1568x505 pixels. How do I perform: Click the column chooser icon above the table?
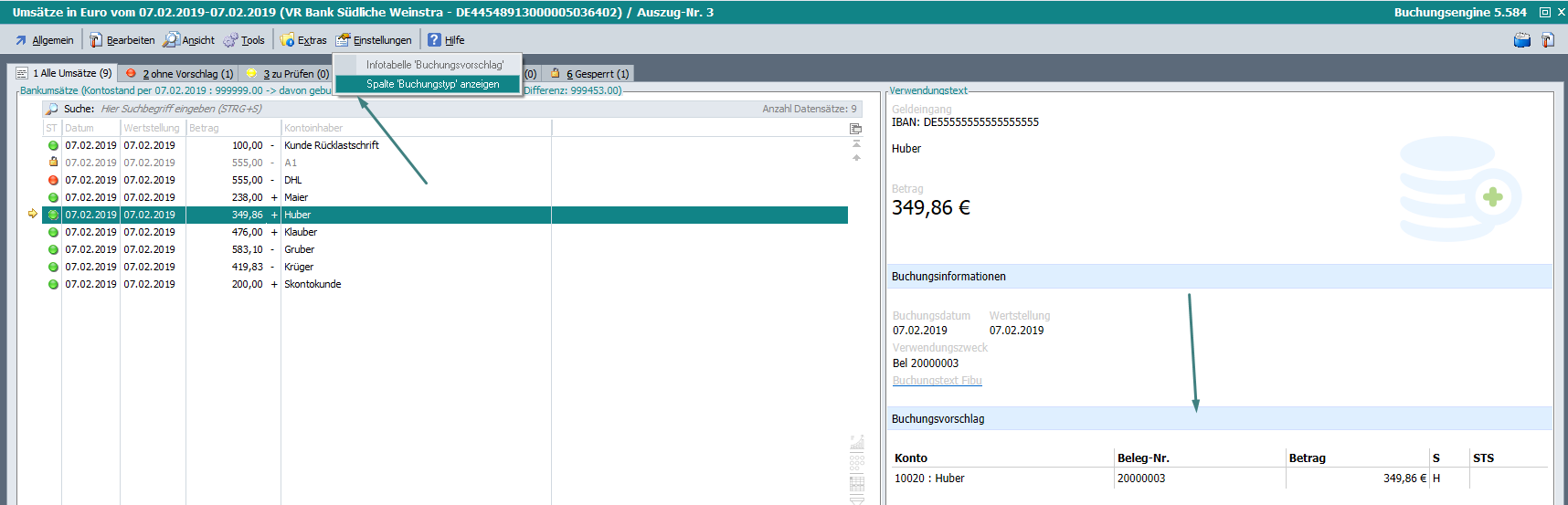coord(855,129)
